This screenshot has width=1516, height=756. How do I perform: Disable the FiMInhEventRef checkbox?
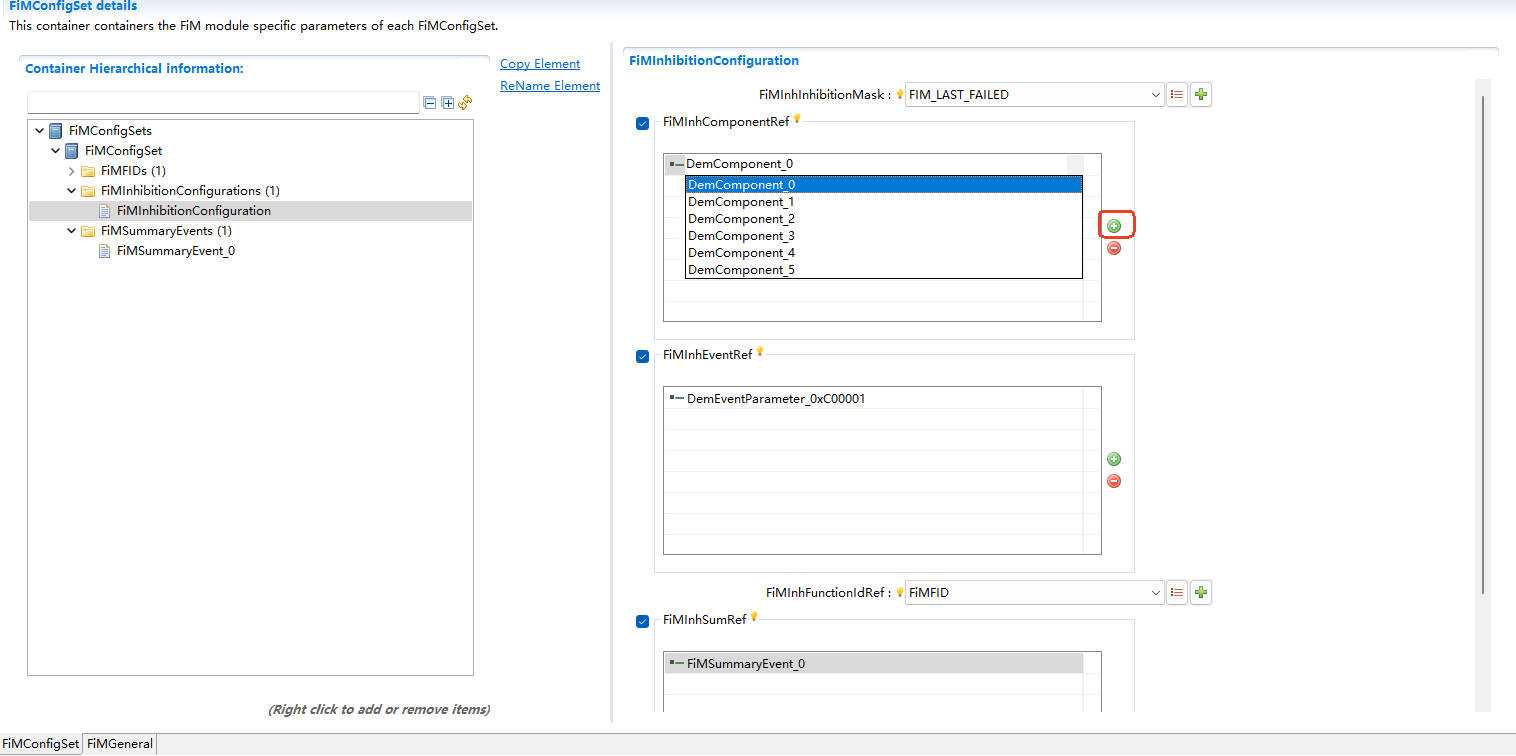click(642, 356)
